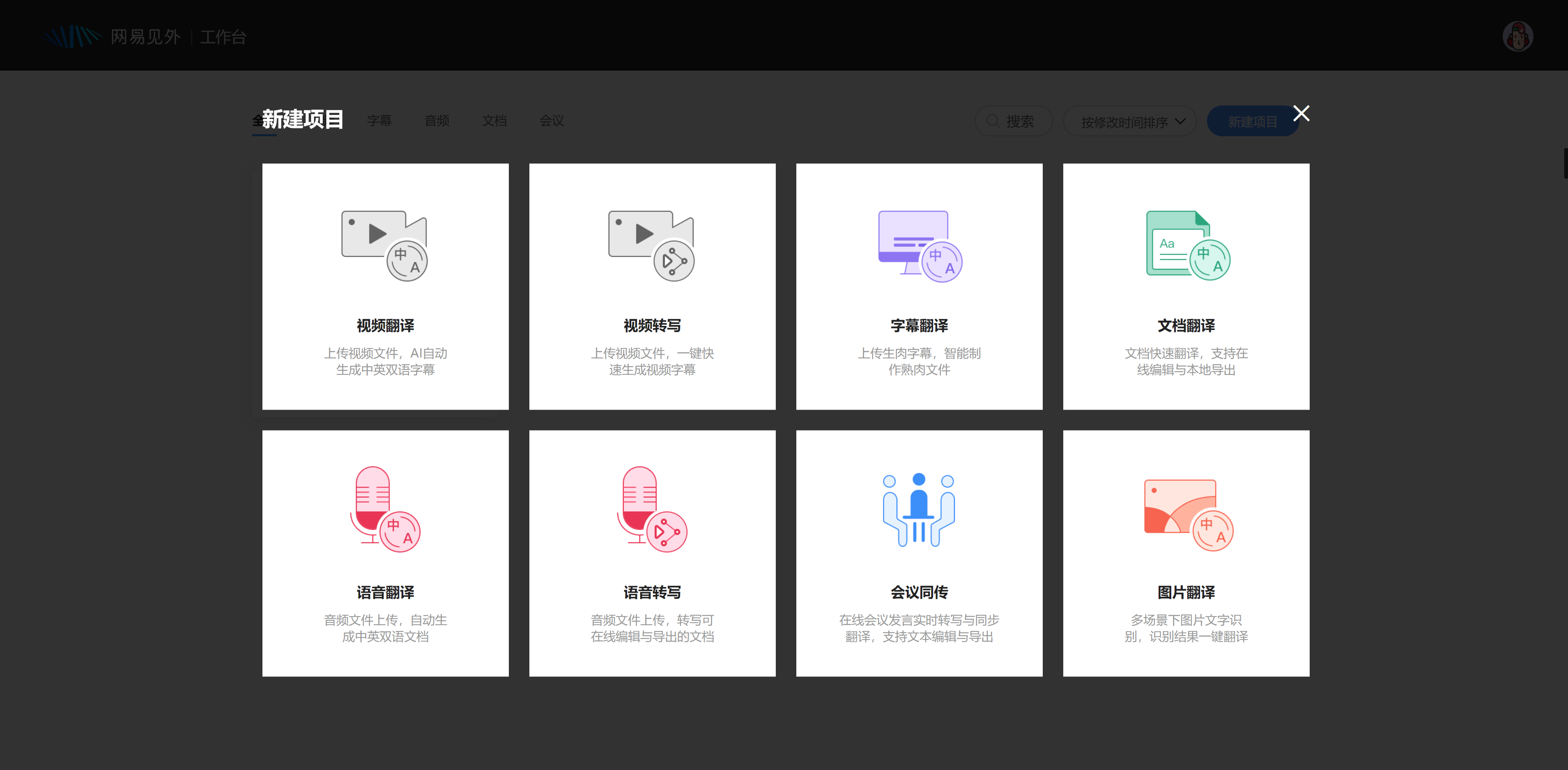Click the 工作台 header label
The width and height of the screenshot is (1568, 770).
[x=223, y=37]
